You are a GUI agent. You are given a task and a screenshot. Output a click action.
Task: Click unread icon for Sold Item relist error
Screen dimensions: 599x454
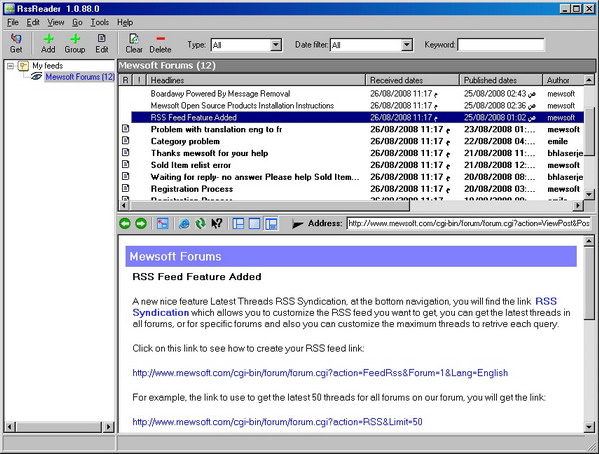coord(125,164)
